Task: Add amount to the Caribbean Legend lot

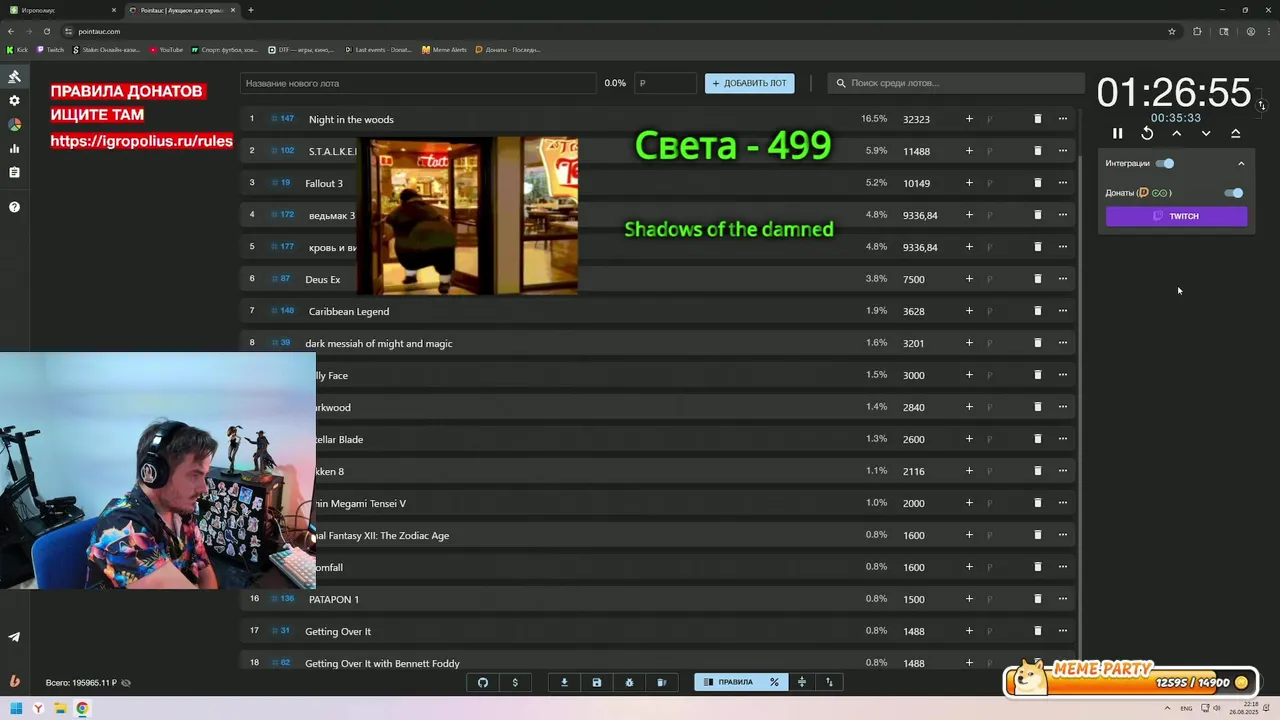Action: 969,311
